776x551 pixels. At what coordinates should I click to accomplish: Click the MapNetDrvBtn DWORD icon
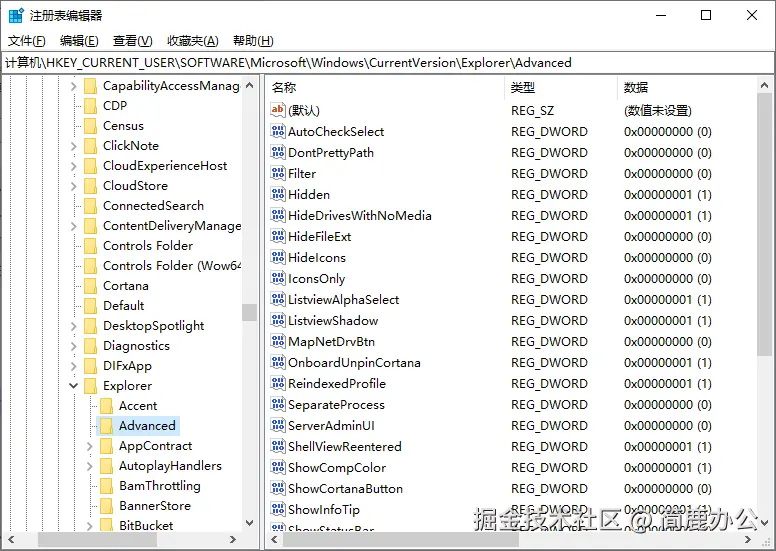tap(278, 341)
